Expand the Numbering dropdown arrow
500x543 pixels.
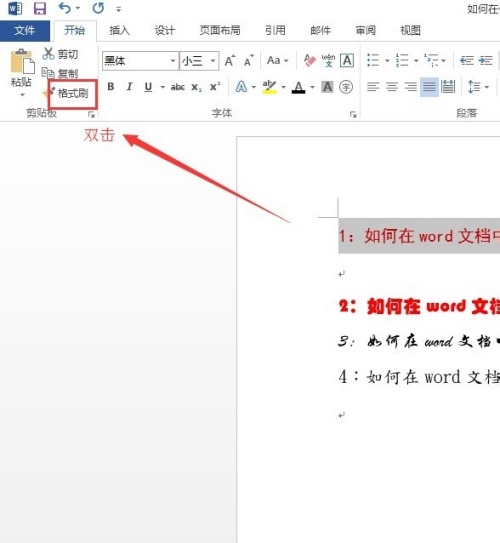click(416, 61)
